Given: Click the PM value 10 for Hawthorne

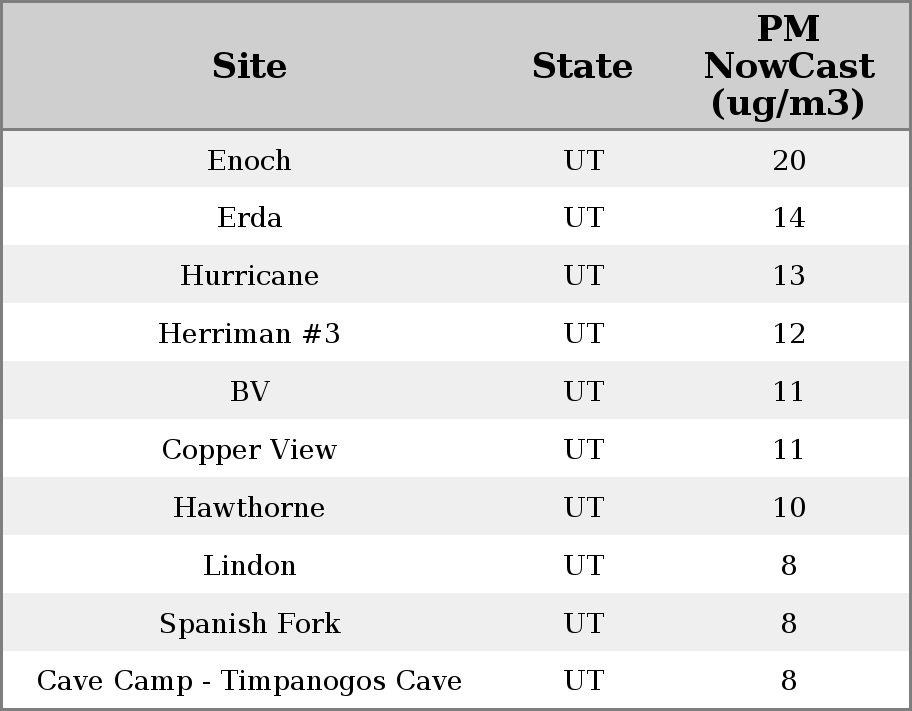Looking at the screenshot, I should pos(788,508).
